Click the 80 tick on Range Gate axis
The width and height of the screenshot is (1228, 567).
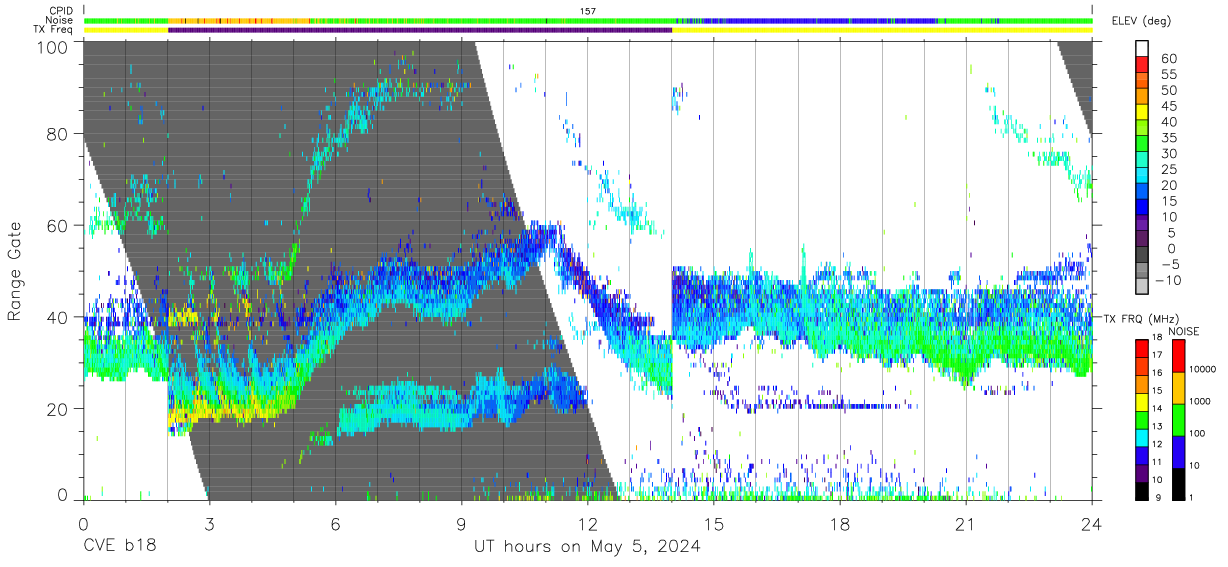[x=59, y=134]
